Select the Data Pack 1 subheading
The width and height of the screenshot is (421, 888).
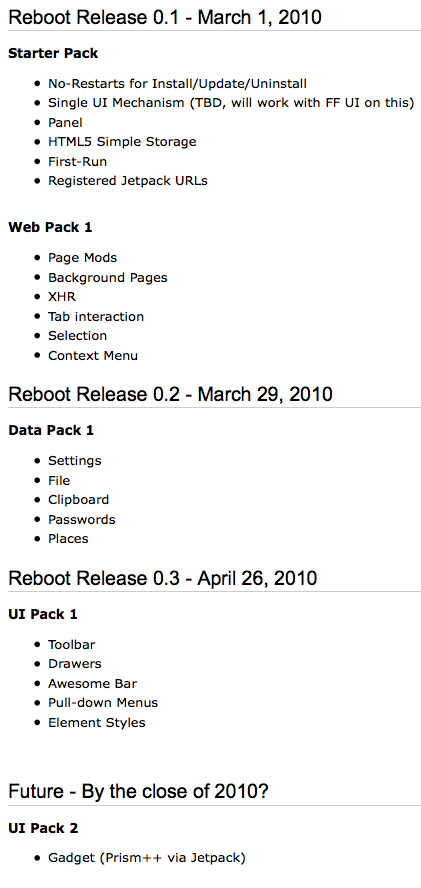pos(51,430)
